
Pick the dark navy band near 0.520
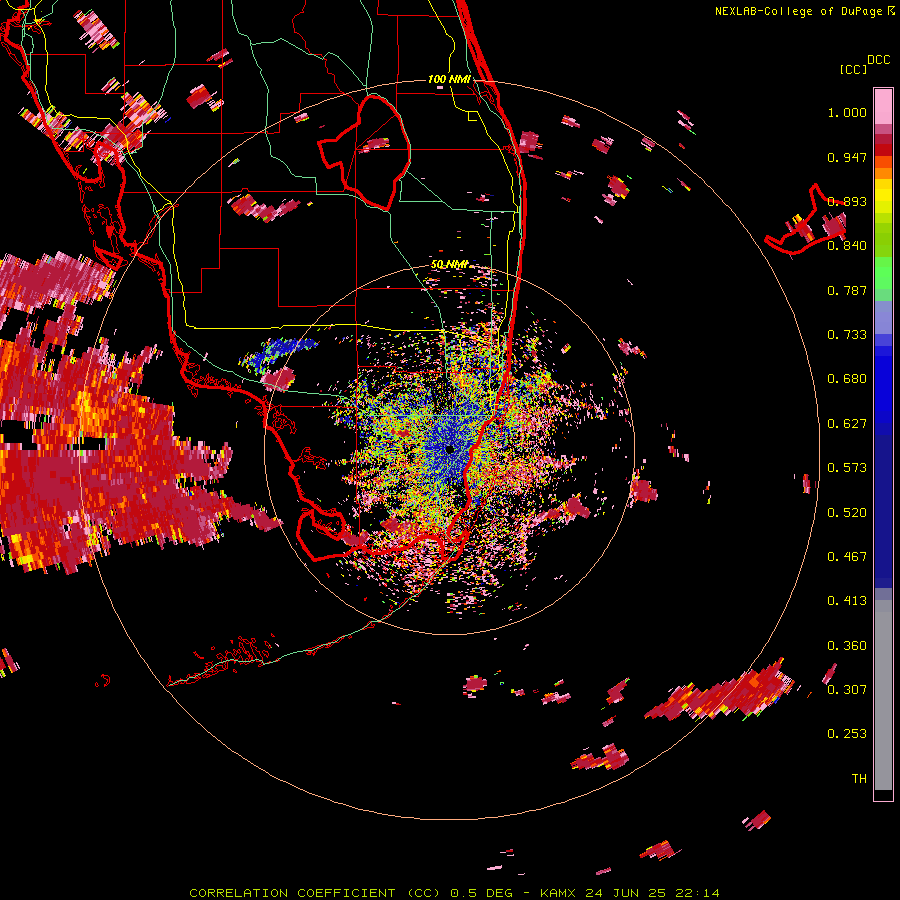pyautogui.click(x=883, y=511)
